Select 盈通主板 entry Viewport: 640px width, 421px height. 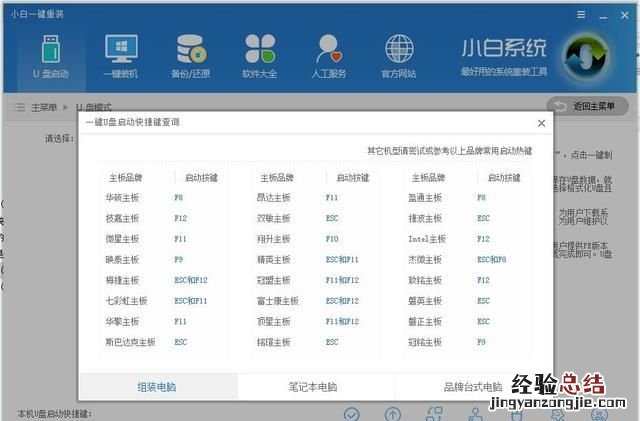coord(425,198)
